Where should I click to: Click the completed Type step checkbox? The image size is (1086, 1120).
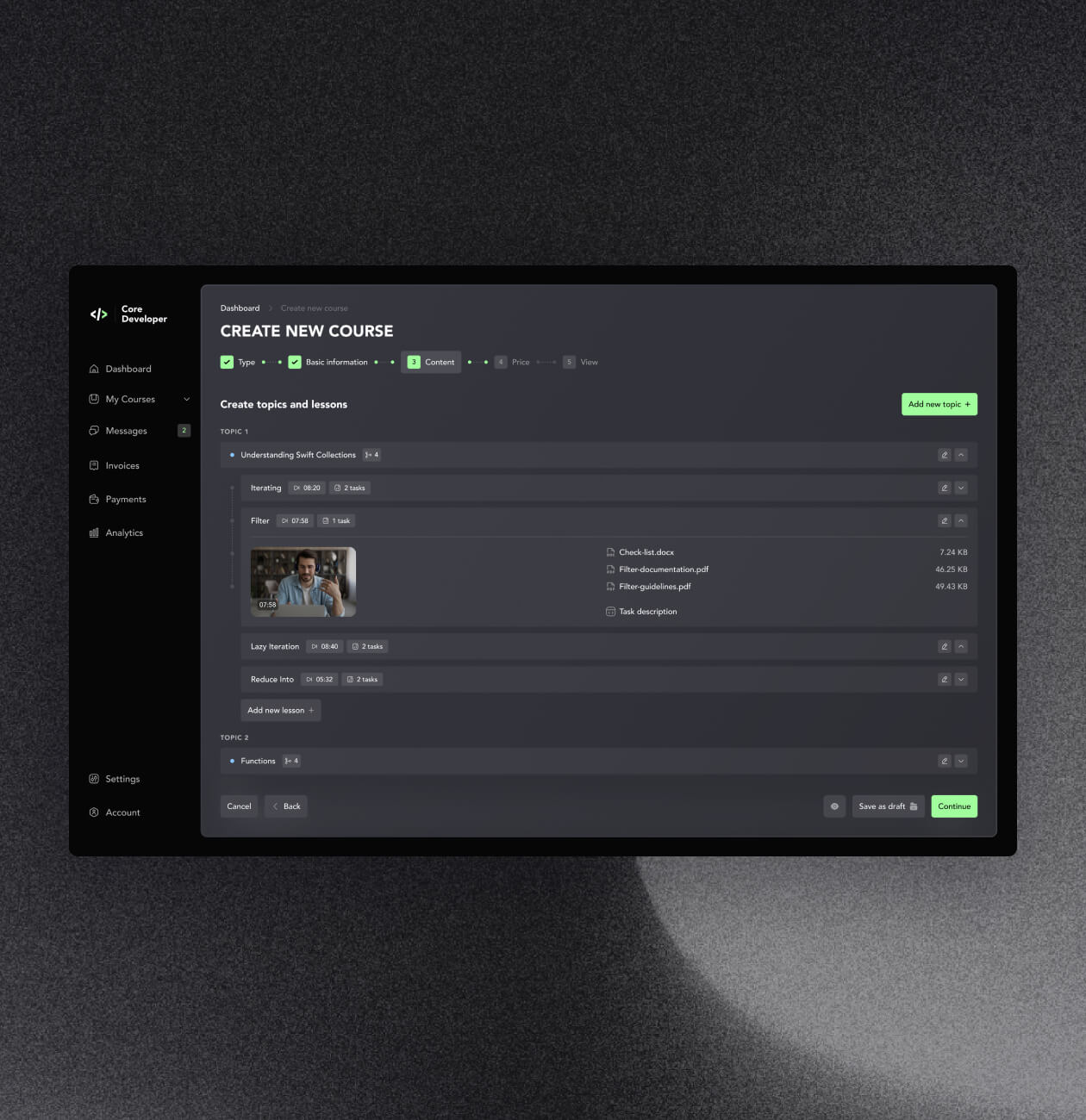tap(228, 362)
